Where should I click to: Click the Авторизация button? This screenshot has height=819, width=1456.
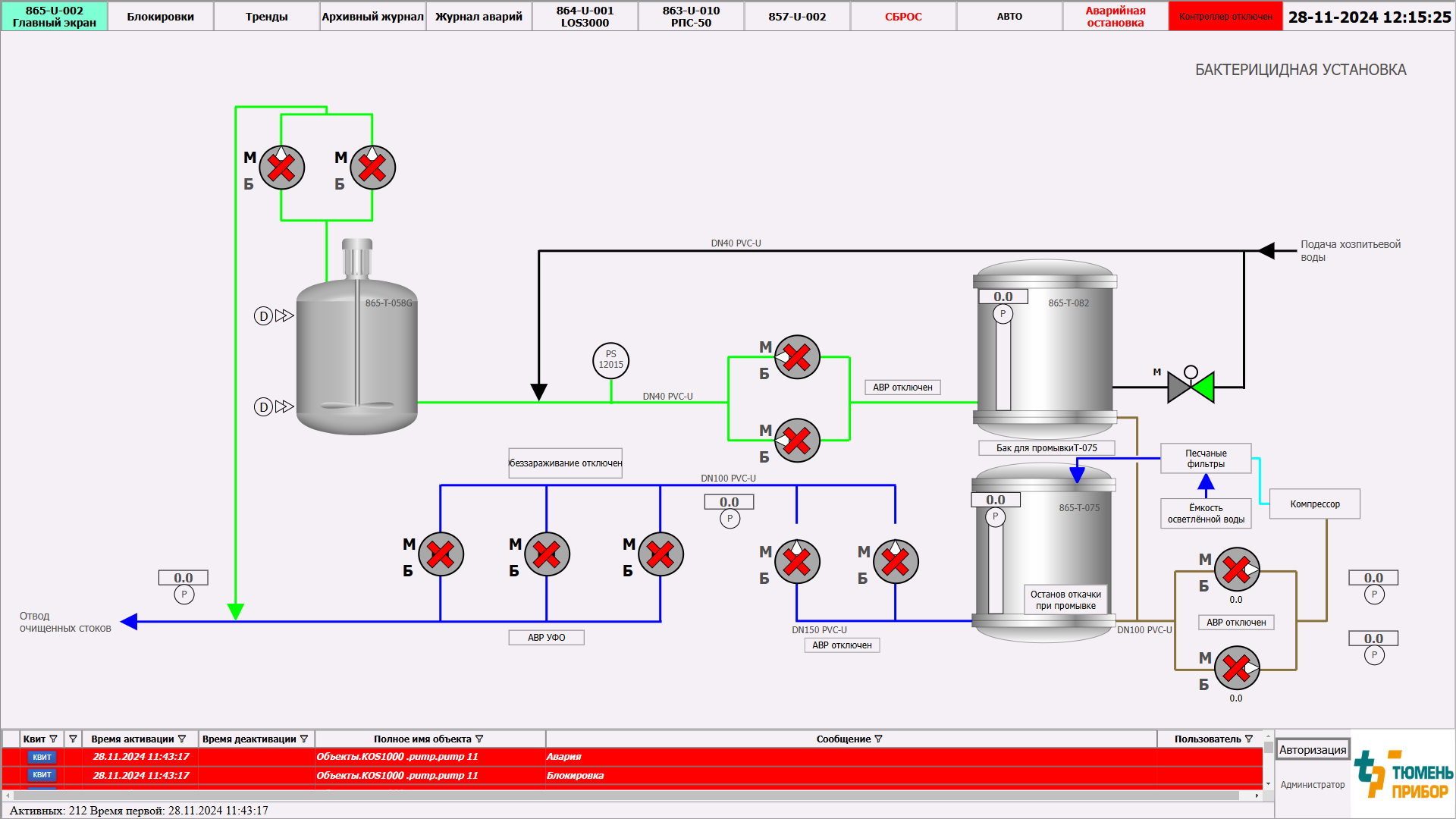(1313, 750)
